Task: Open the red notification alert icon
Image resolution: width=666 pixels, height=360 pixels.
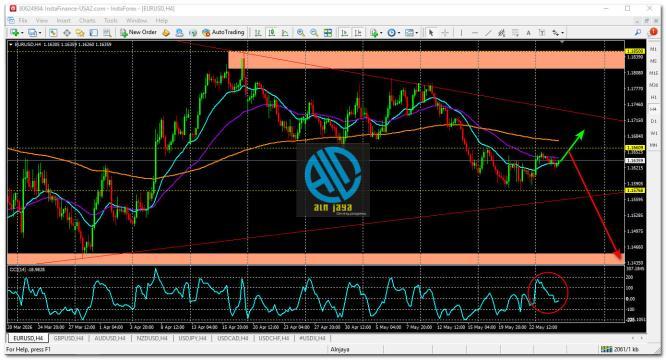Action: pyautogui.click(x=653, y=32)
